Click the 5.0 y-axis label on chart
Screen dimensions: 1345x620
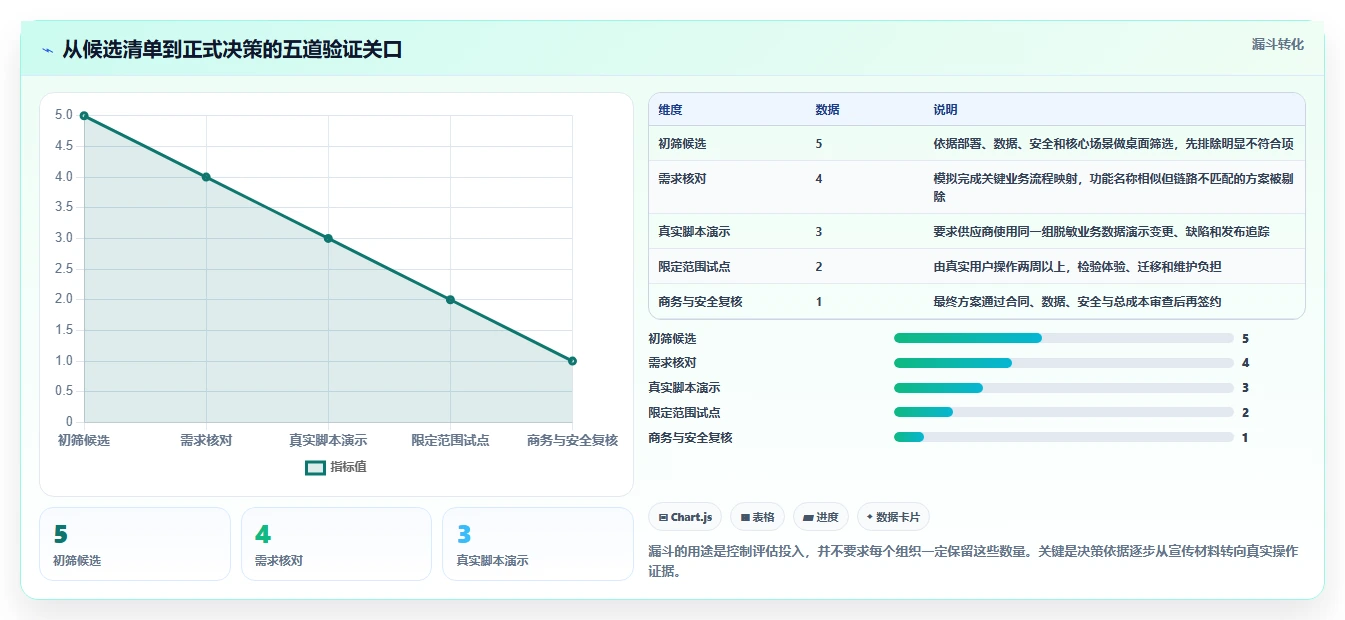64,116
